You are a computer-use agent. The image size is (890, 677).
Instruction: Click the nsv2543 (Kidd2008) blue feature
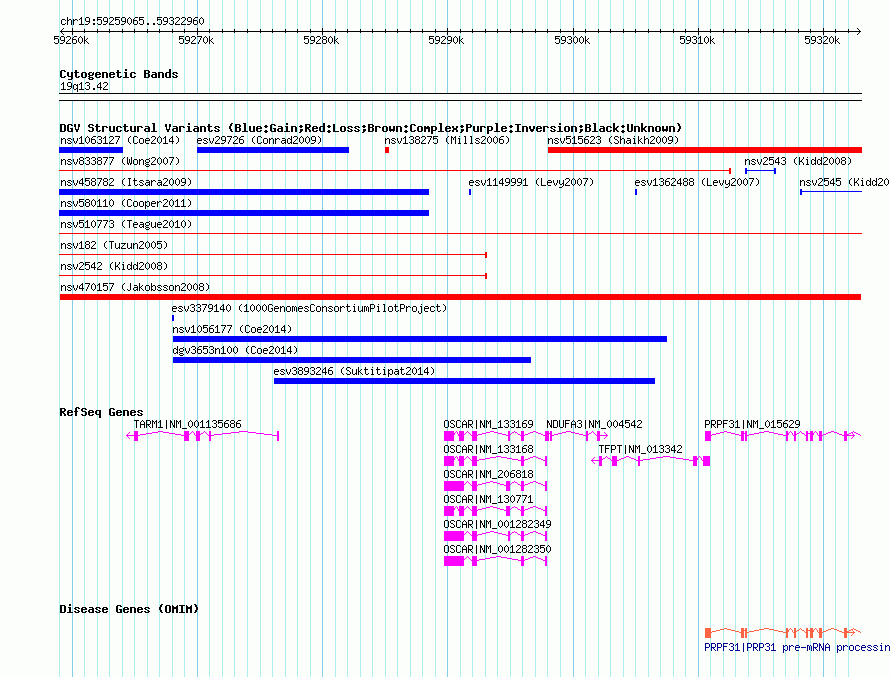[x=761, y=171]
